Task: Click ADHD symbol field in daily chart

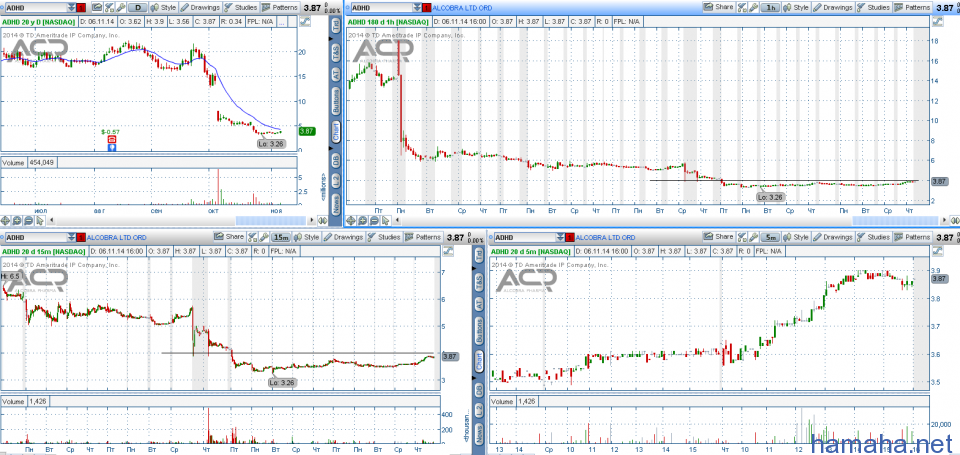Action: [x=36, y=7]
